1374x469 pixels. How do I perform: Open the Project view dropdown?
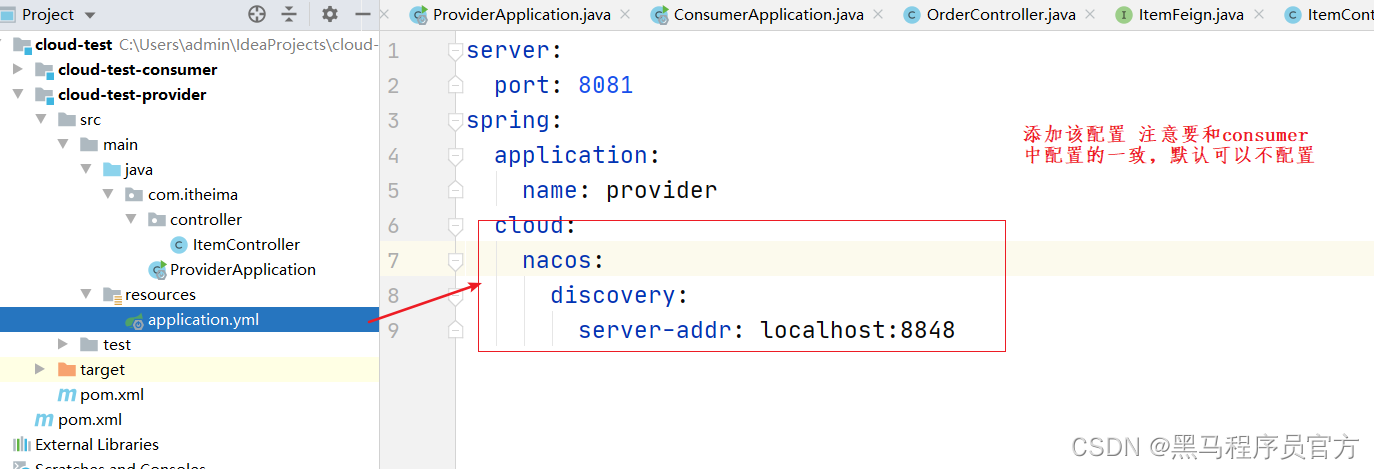click(x=90, y=15)
